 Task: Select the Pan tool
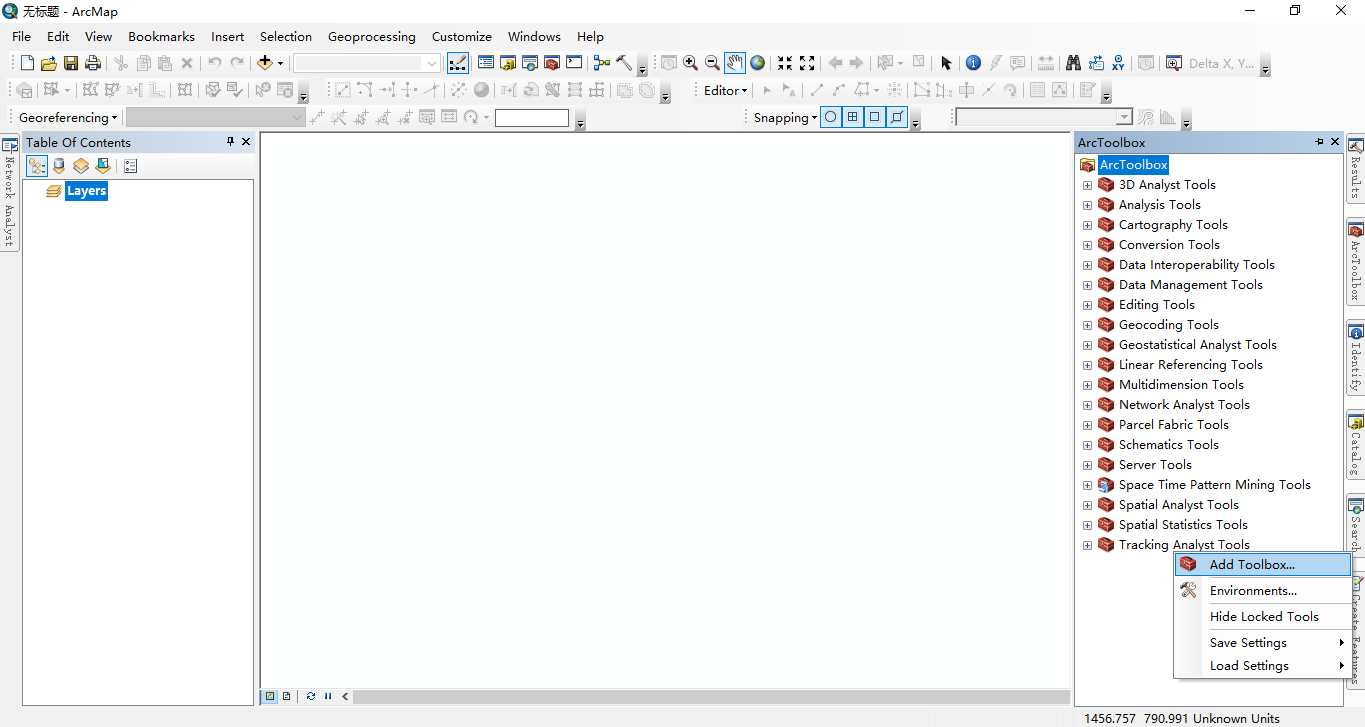(x=735, y=62)
